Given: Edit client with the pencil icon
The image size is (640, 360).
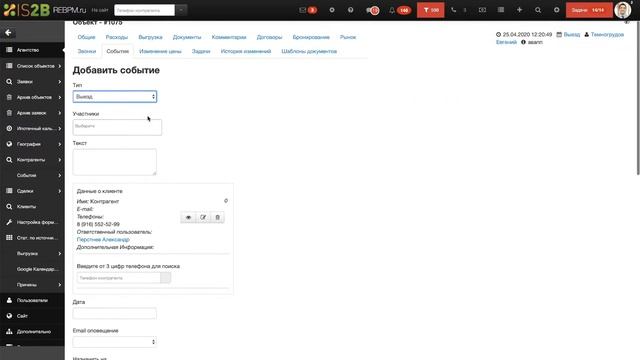Looking at the screenshot, I should point(203,217).
